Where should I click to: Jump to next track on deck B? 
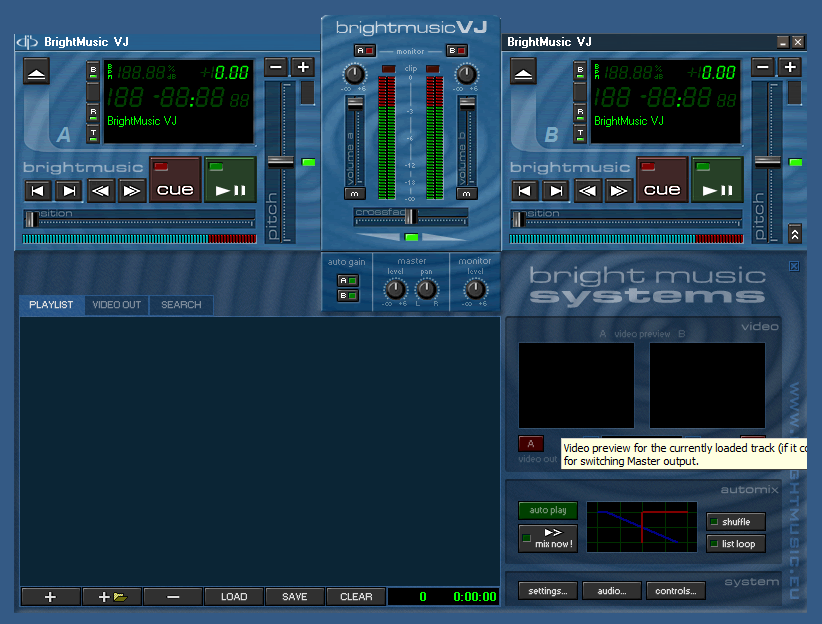(556, 190)
